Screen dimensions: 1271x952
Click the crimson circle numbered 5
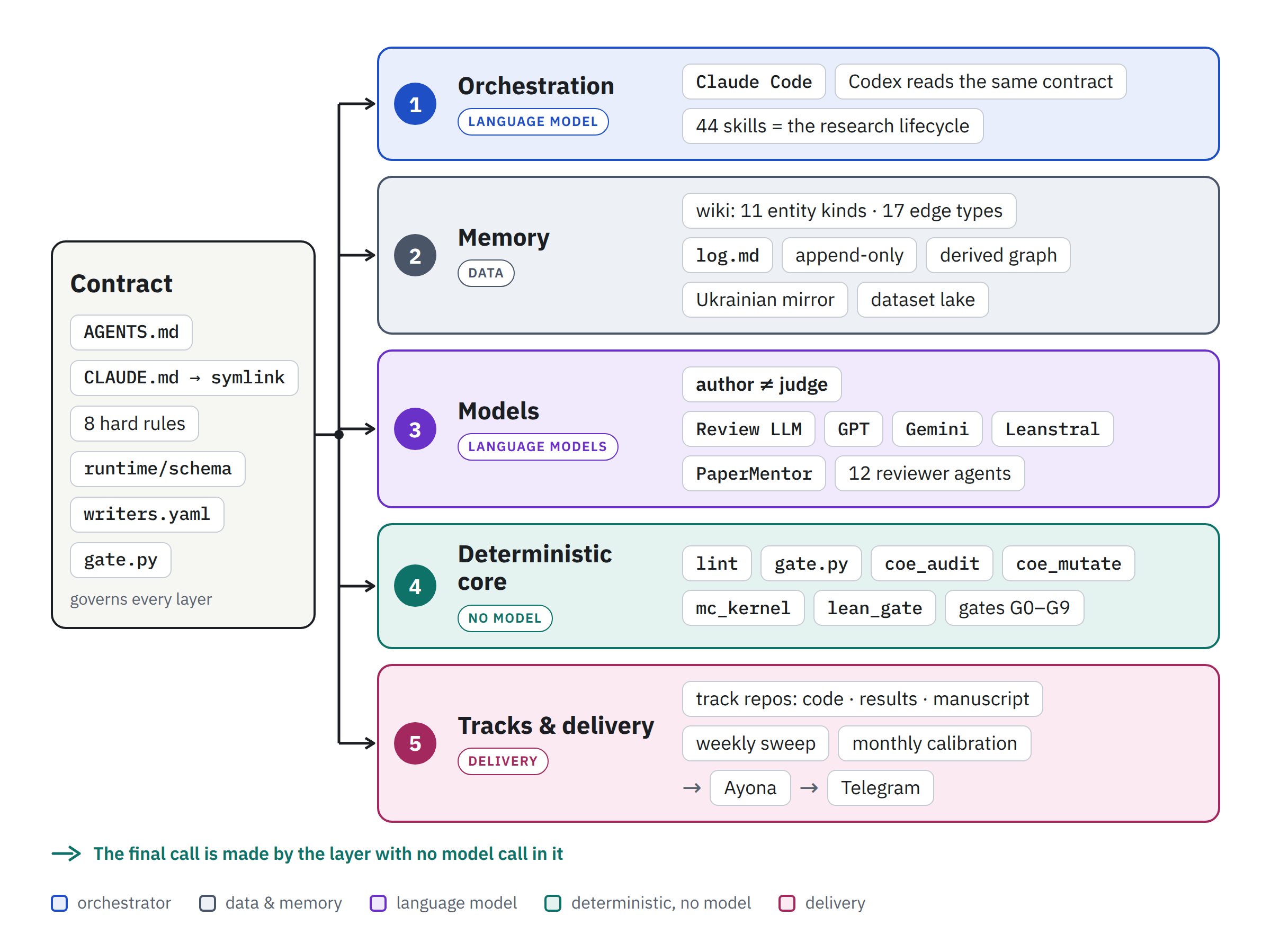pyautogui.click(x=415, y=743)
